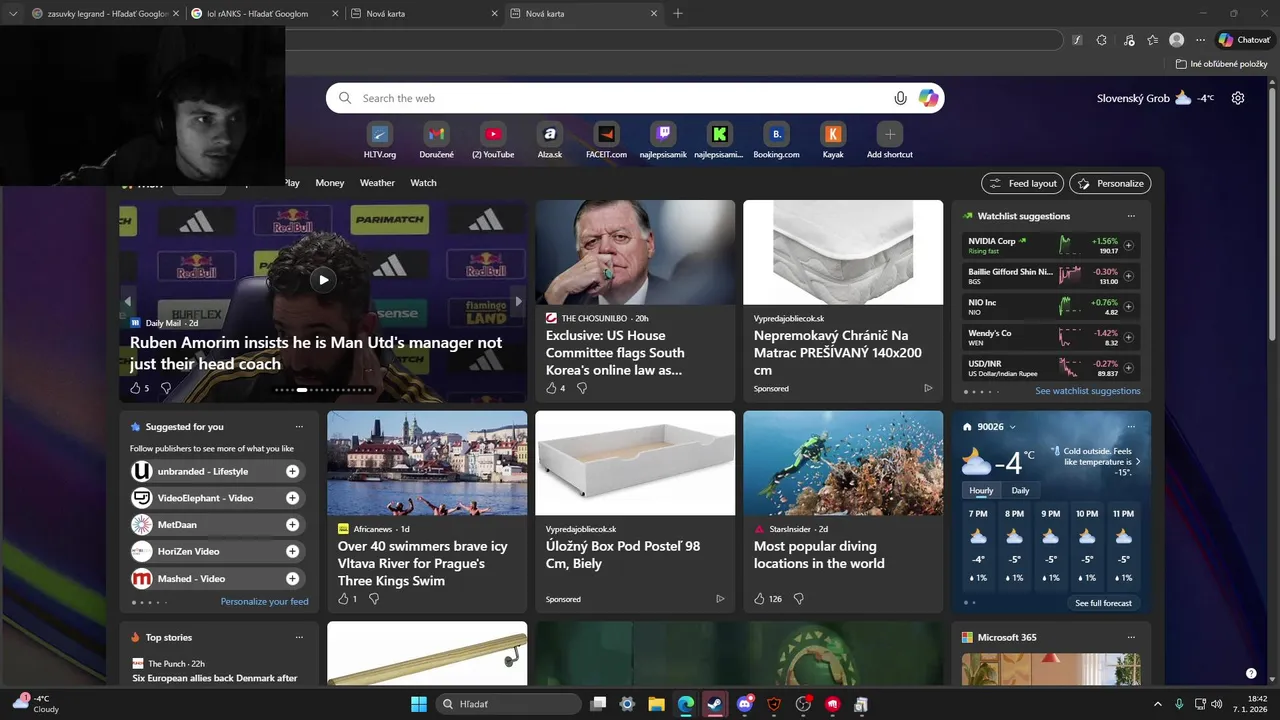This screenshot has width=1280, height=720.
Task: Open Discord from the taskbar
Action: coord(744,704)
